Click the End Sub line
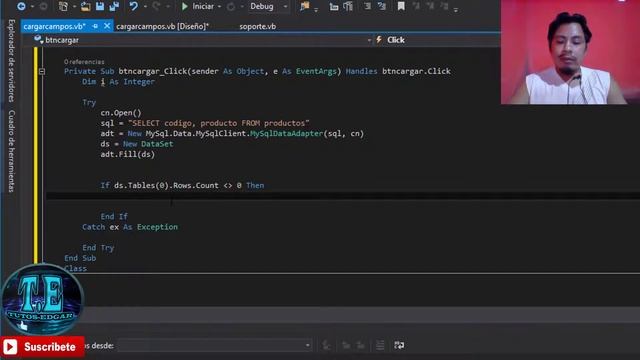The image size is (640, 360). click(x=80, y=258)
